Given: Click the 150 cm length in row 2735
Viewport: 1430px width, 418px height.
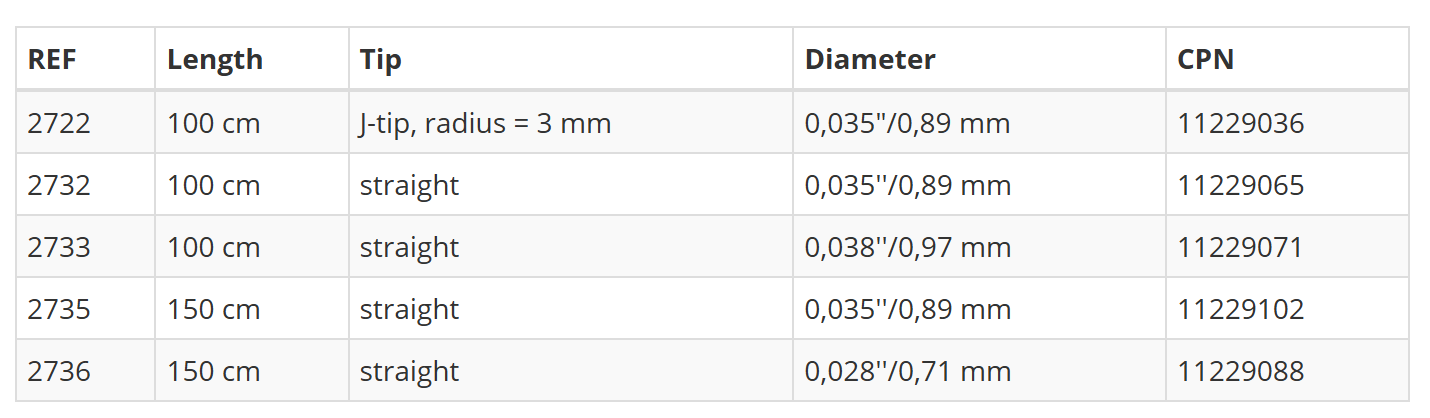Looking at the screenshot, I should click(214, 310).
